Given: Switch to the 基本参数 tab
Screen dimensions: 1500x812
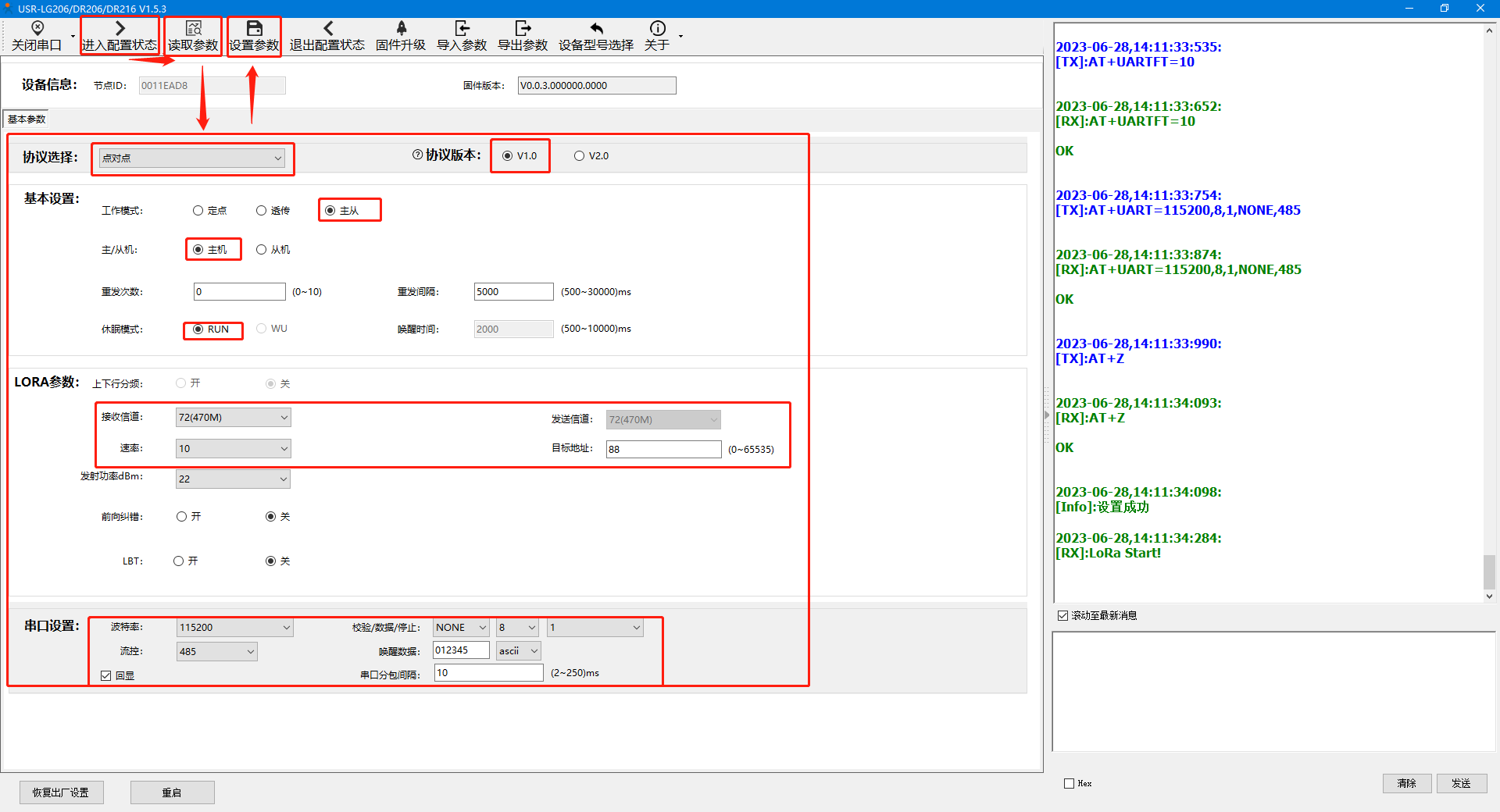Looking at the screenshot, I should click(27, 119).
